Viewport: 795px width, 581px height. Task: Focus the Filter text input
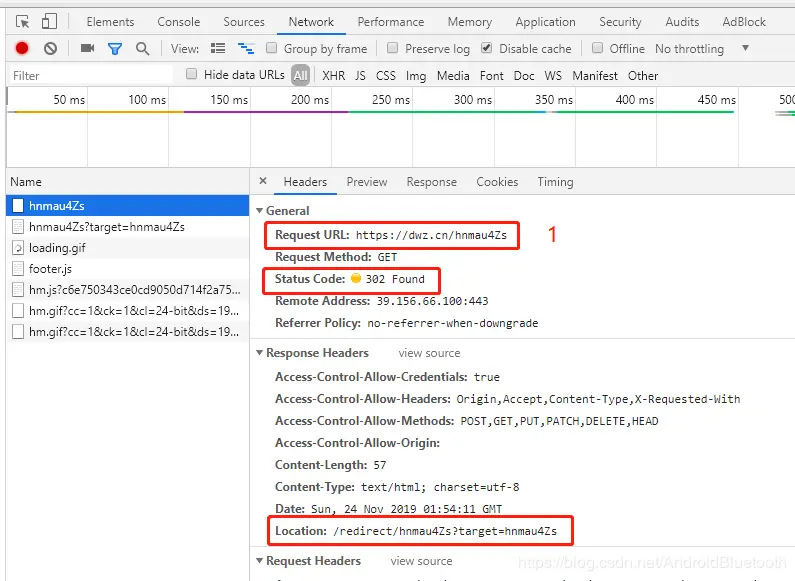pos(91,76)
